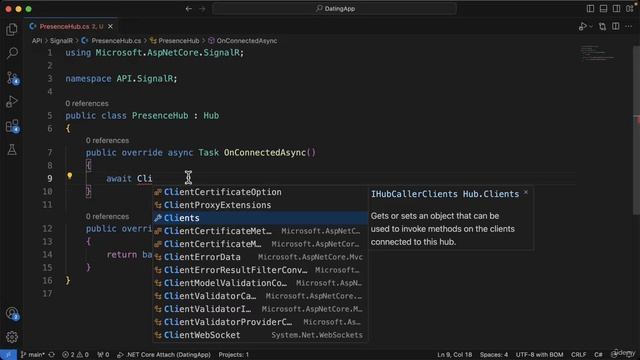Click Ln 9, Col 18 cursor position
The width and height of the screenshot is (640, 360).
tap(455, 355)
